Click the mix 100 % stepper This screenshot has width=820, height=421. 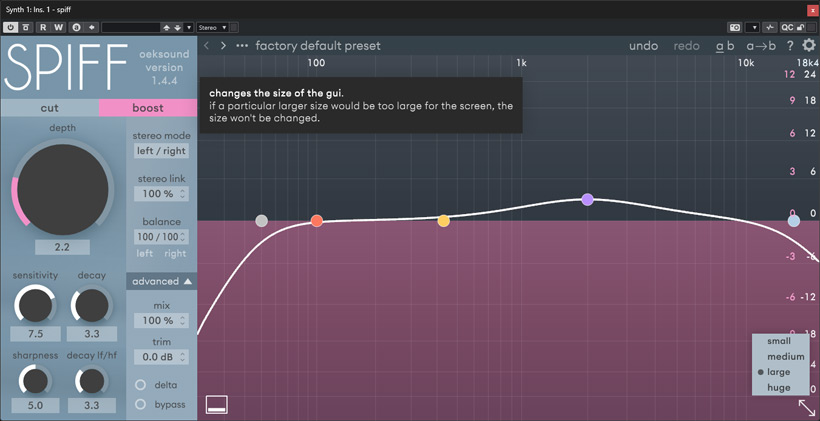point(161,320)
